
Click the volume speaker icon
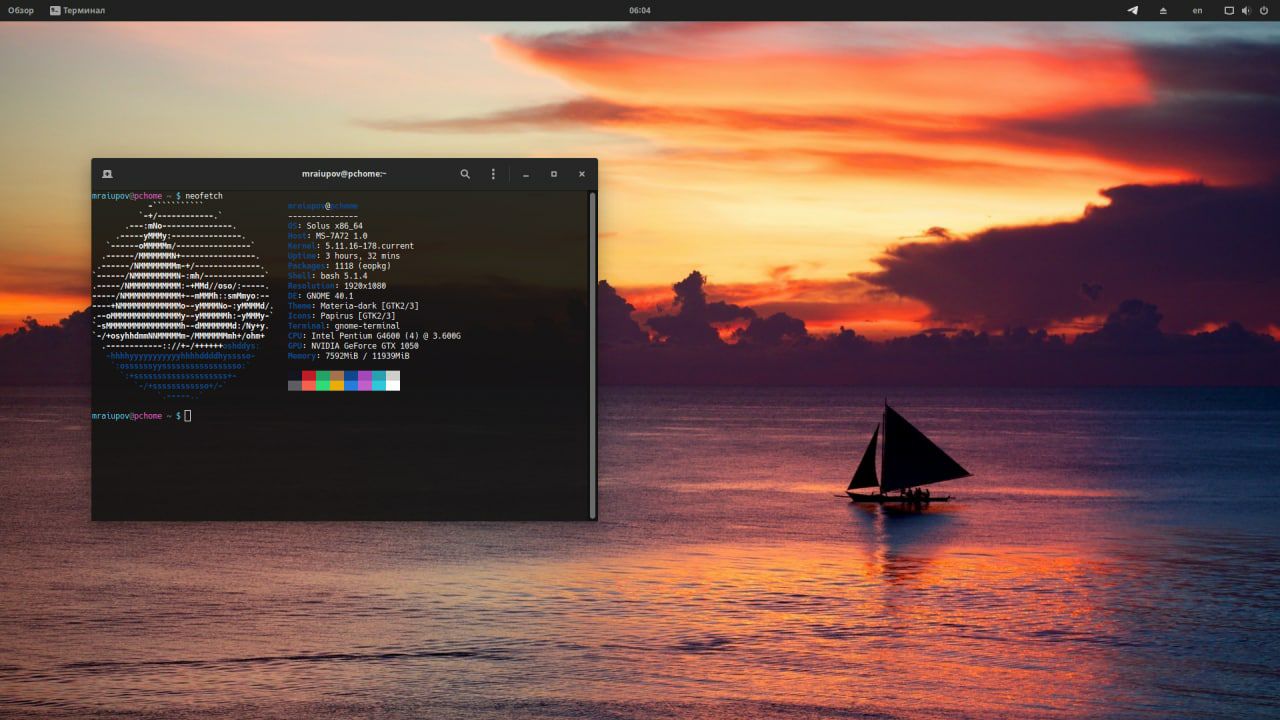pos(1247,10)
